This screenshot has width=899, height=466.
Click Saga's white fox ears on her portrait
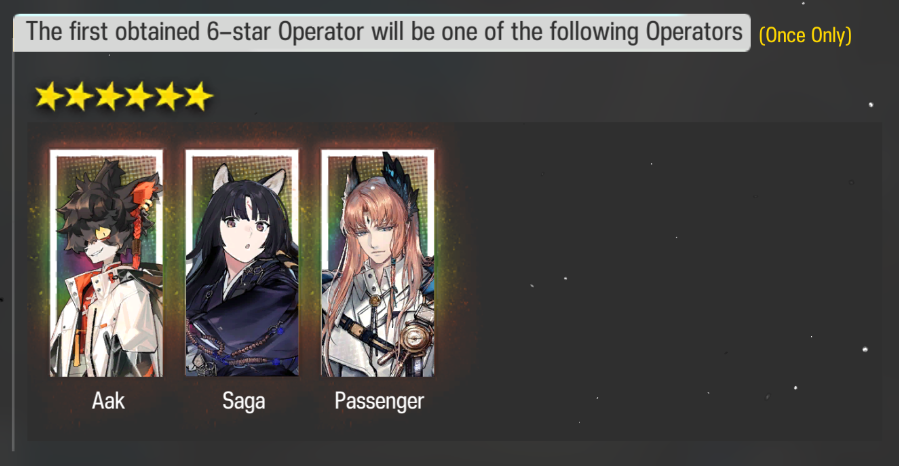pyautogui.click(x=249, y=179)
